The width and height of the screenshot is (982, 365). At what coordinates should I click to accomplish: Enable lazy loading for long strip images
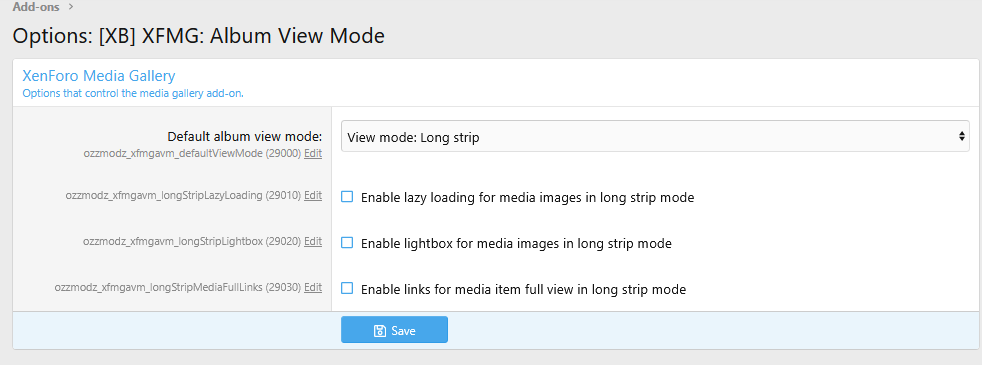pyautogui.click(x=347, y=197)
